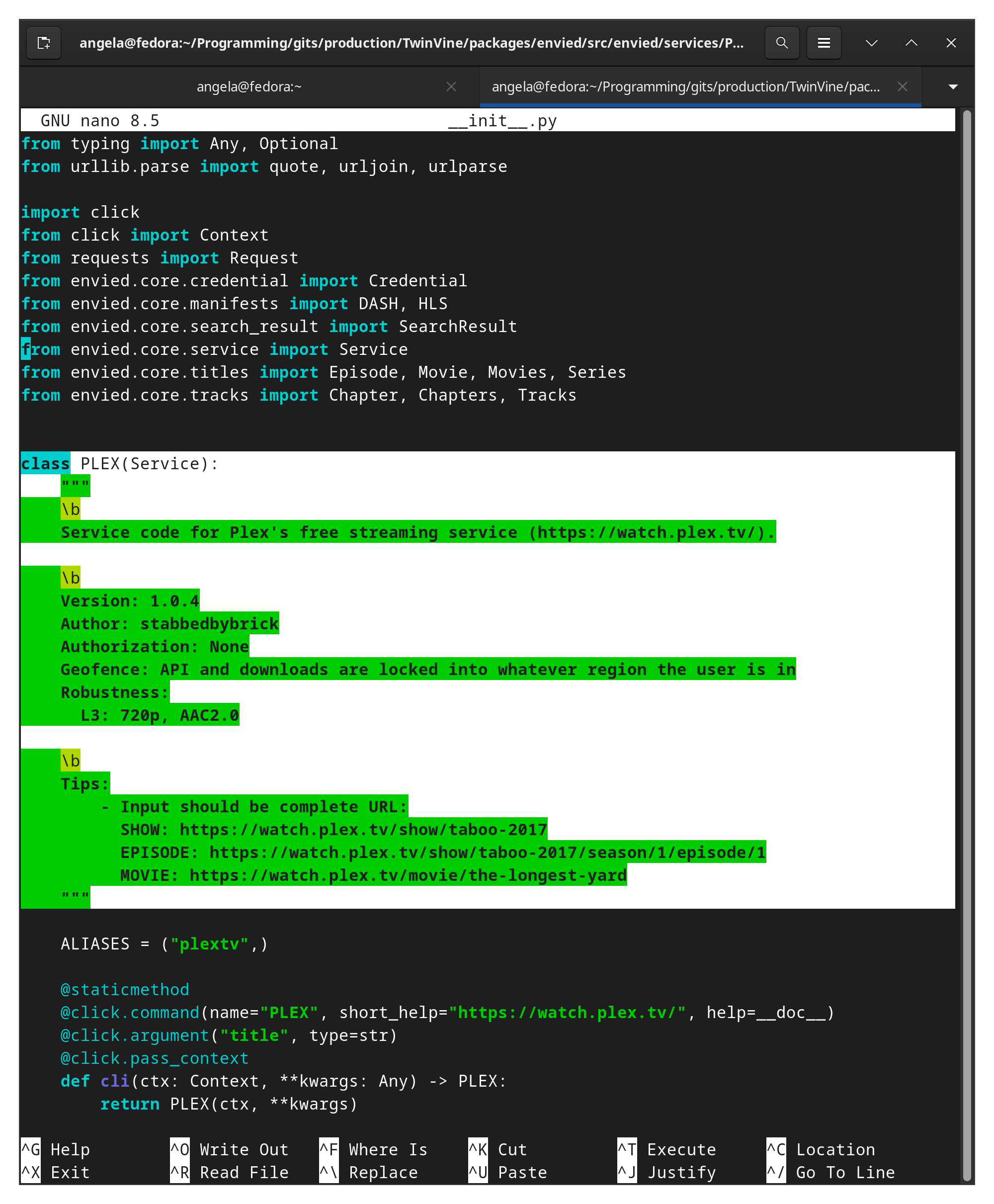
Task: Close the terminal window
Action: click(x=951, y=43)
